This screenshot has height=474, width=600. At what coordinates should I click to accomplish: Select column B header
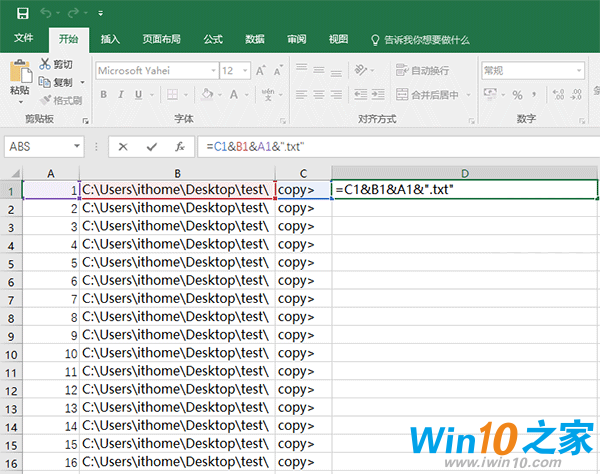click(x=176, y=173)
